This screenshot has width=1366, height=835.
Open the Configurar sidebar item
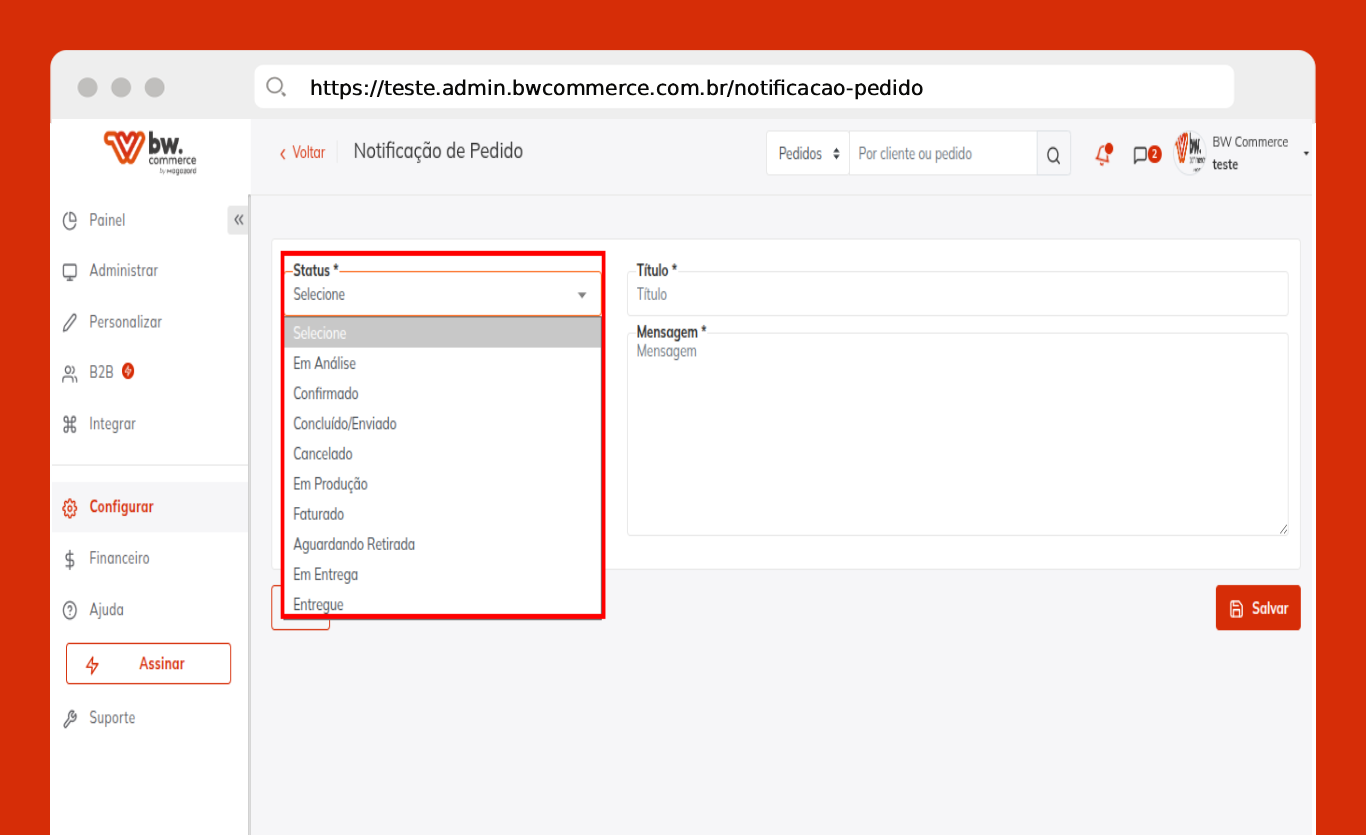click(121, 507)
